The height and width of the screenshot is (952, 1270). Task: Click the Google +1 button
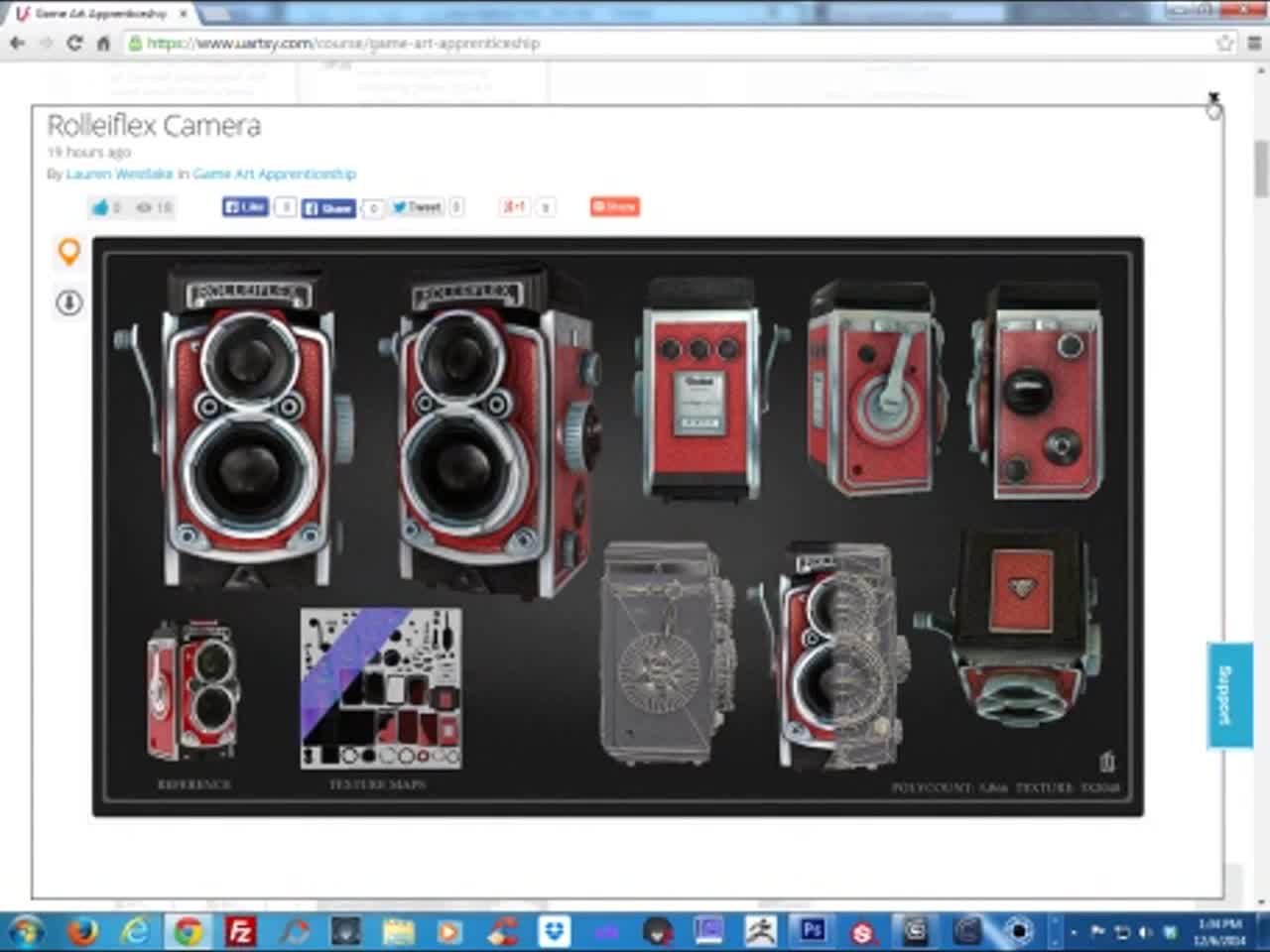[515, 206]
